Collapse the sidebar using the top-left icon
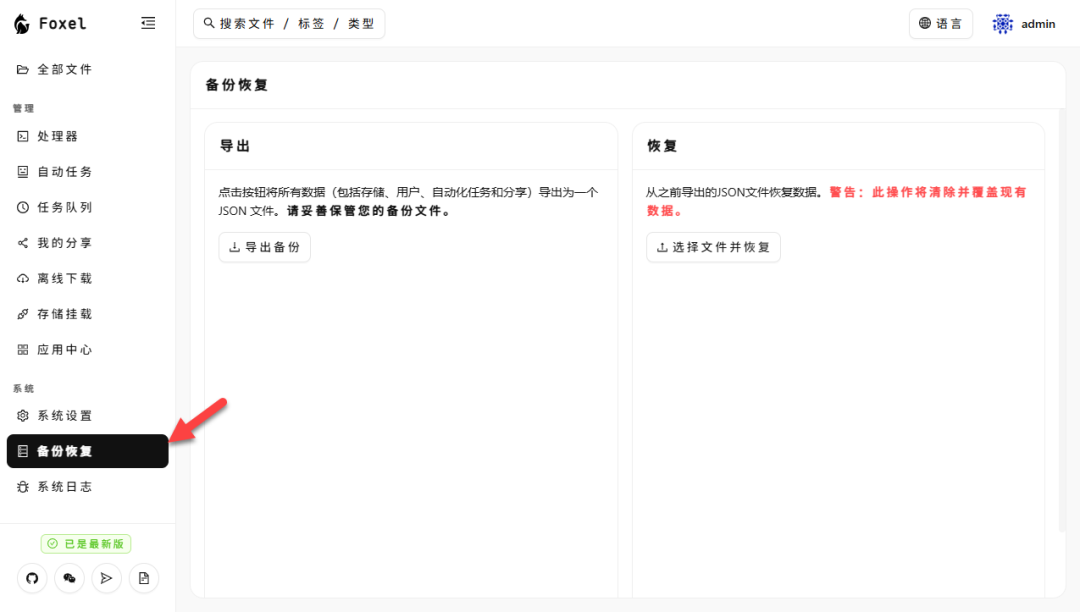Screen dimensions: 1080x612 148,22
